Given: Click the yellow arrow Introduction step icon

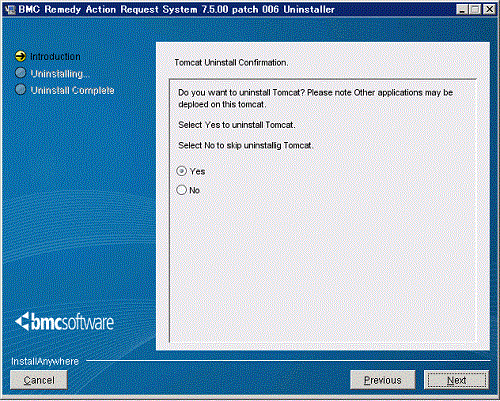Looking at the screenshot, I should point(20,56).
